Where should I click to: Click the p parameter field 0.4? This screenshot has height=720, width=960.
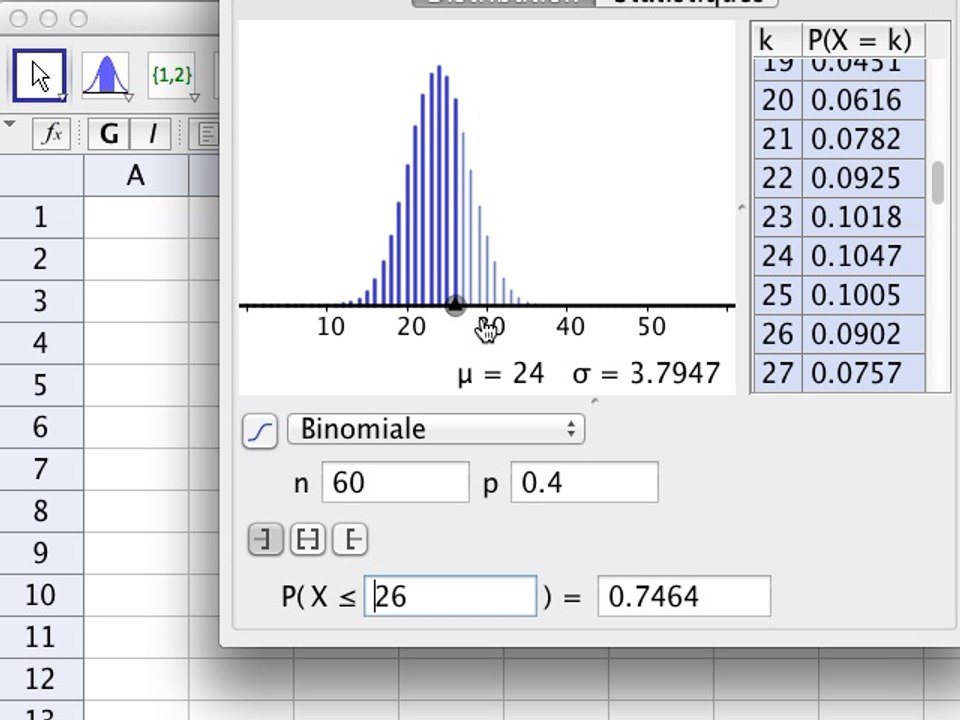(x=585, y=482)
